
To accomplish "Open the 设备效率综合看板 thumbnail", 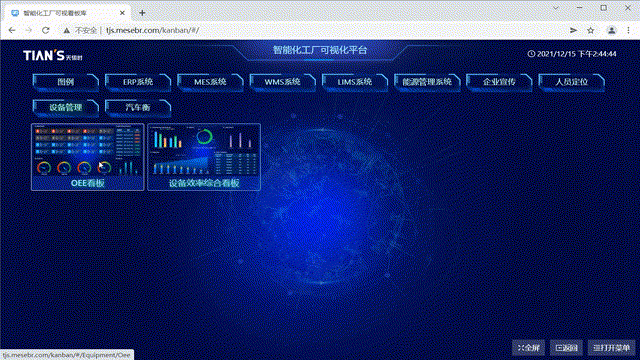I will tap(204, 157).
